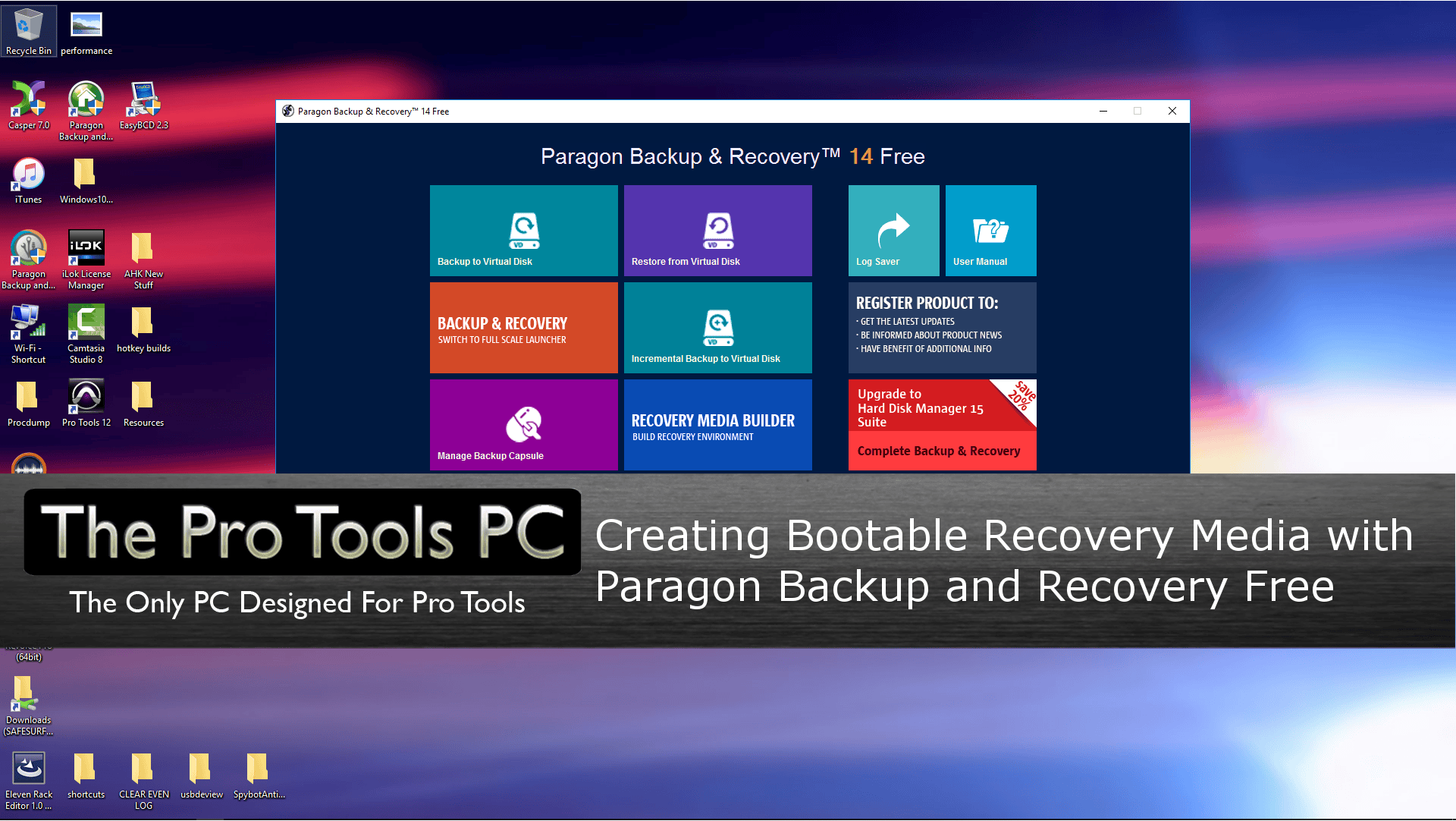Image resolution: width=1456 pixels, height=821 pixels.
Task: Open the hotkey builds folder
Action: (x=144, y=329)
